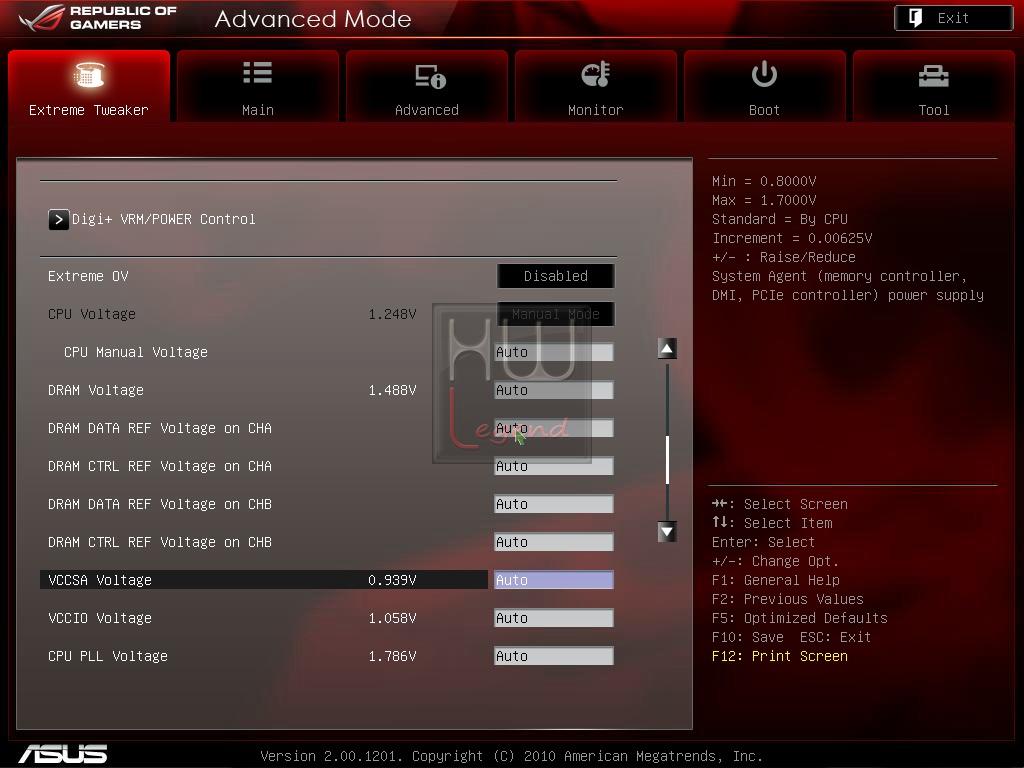Click the 1.248V CPU voltage reading
Viewport: 1024px width, 768px height.
[392, 314]
